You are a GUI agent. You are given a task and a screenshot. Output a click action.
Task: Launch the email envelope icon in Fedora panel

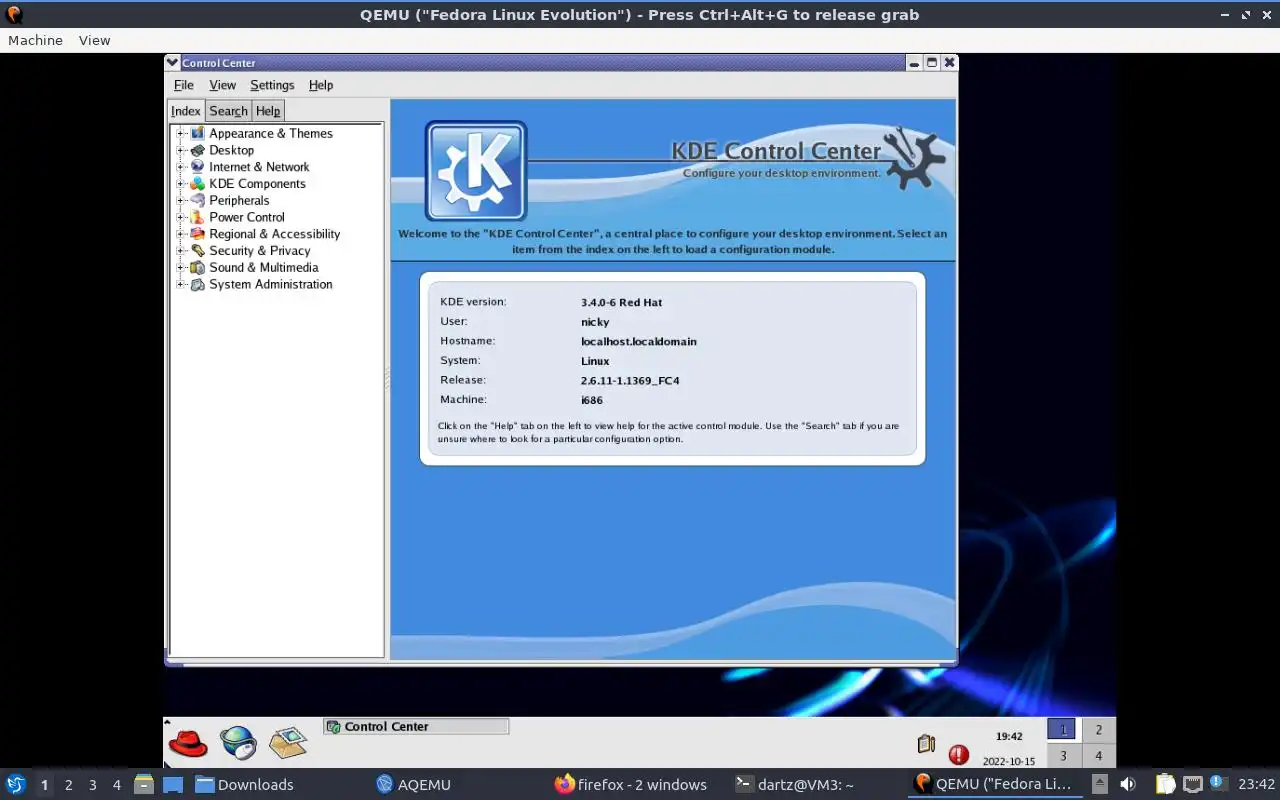click(288, 742)
